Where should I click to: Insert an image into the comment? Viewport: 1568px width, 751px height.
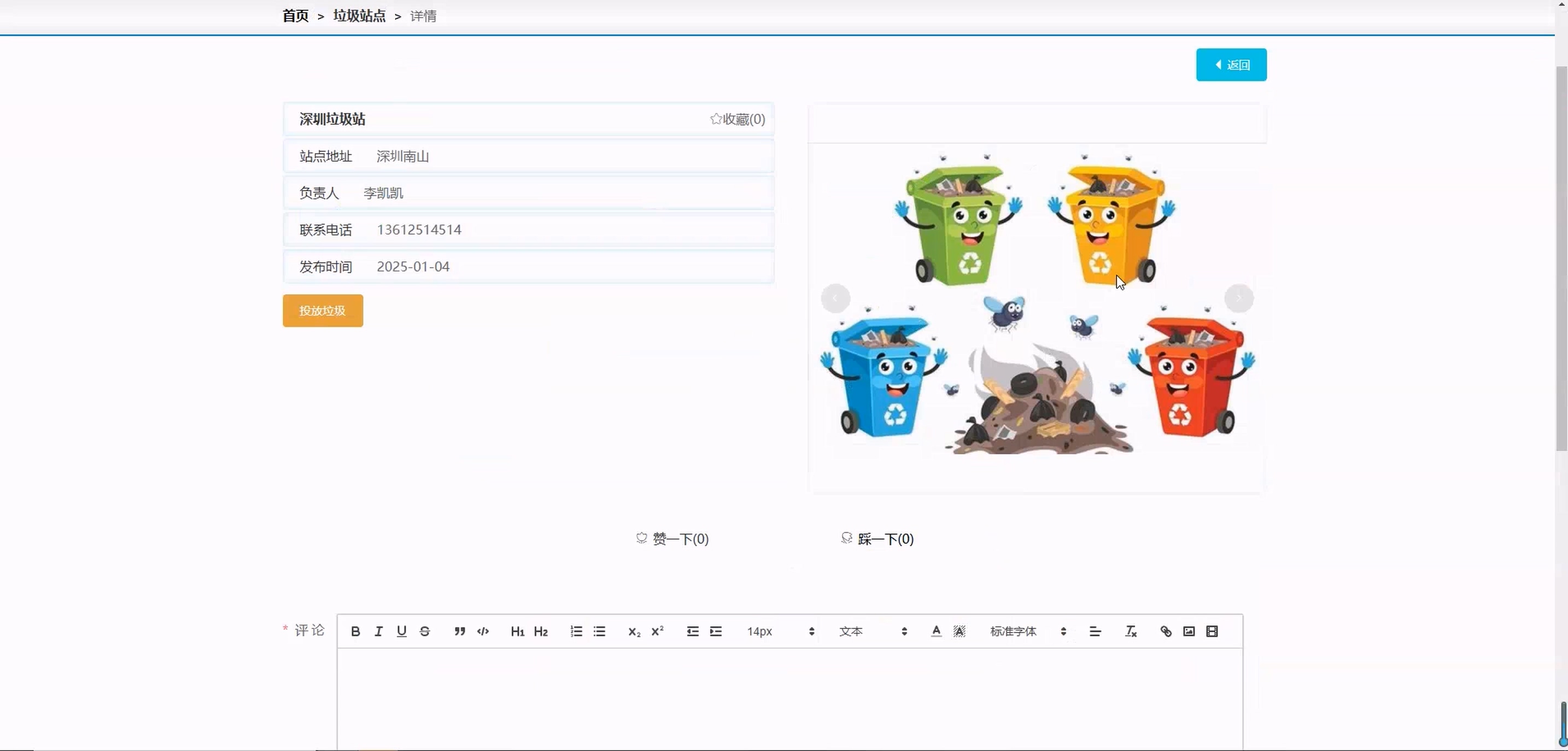(x=1189, y=631)
